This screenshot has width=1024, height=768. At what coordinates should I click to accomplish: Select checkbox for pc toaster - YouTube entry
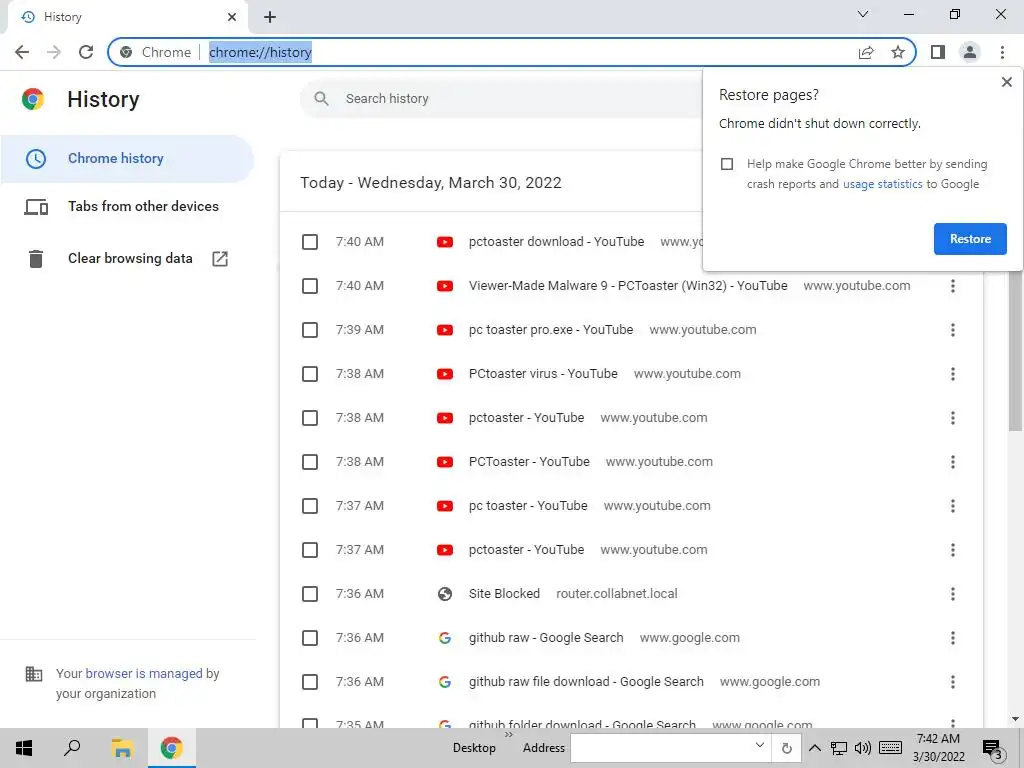(310, 506)
